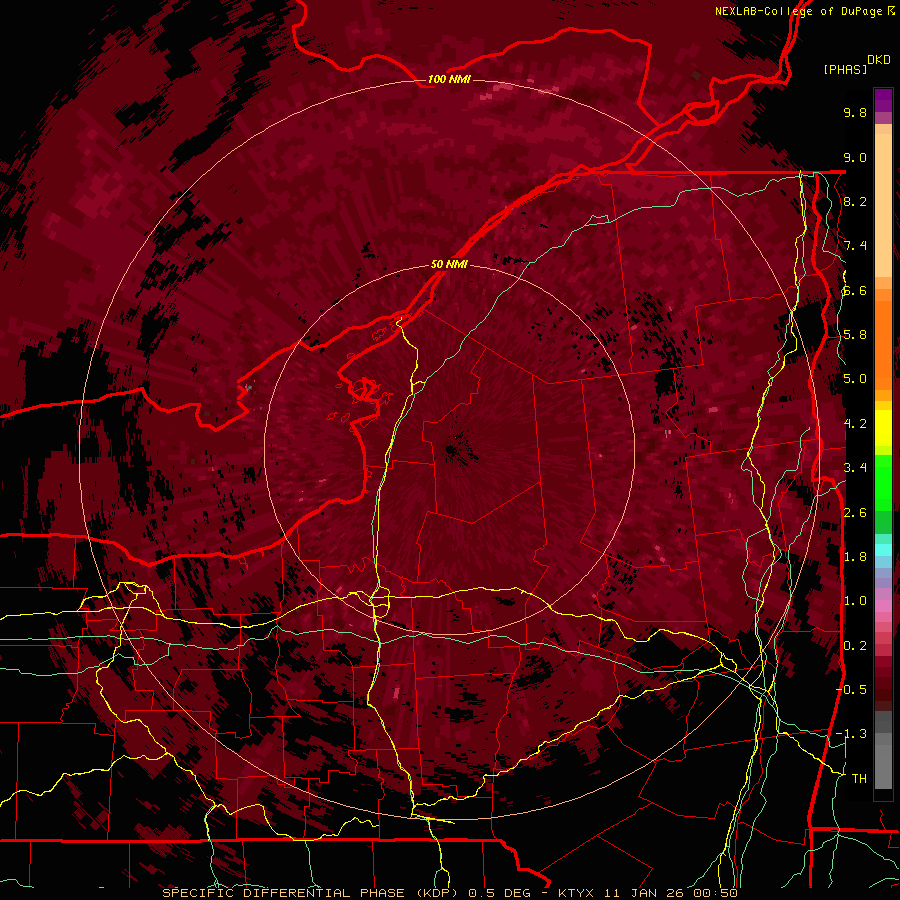The width and height of the screenshot is (900, 900).
Task: Click the 1.0 color scale value
Action: (855, 601)
